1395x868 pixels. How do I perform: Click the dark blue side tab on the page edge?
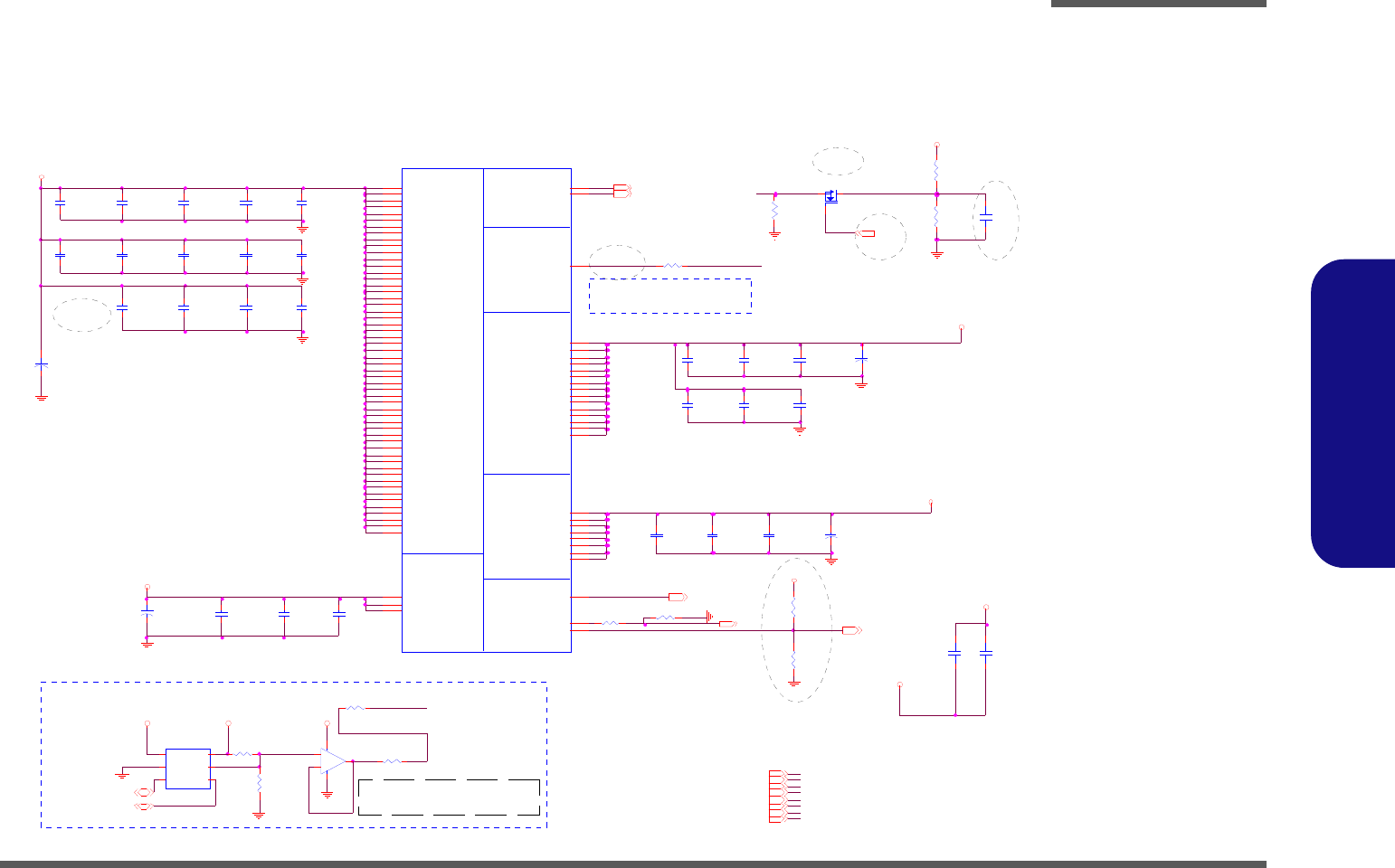click(1352, 413)
